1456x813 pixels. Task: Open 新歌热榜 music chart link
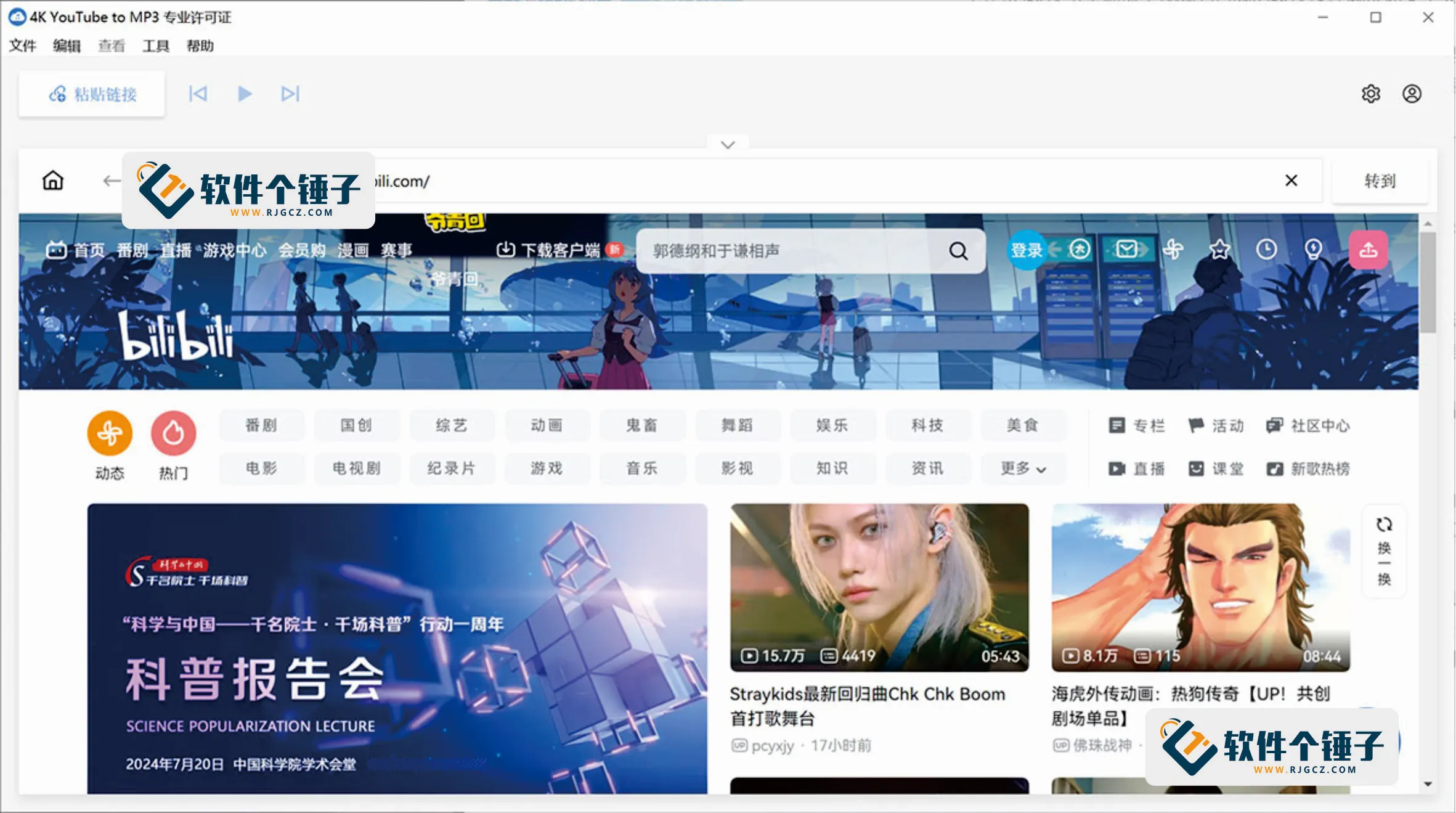[1308, 468]
